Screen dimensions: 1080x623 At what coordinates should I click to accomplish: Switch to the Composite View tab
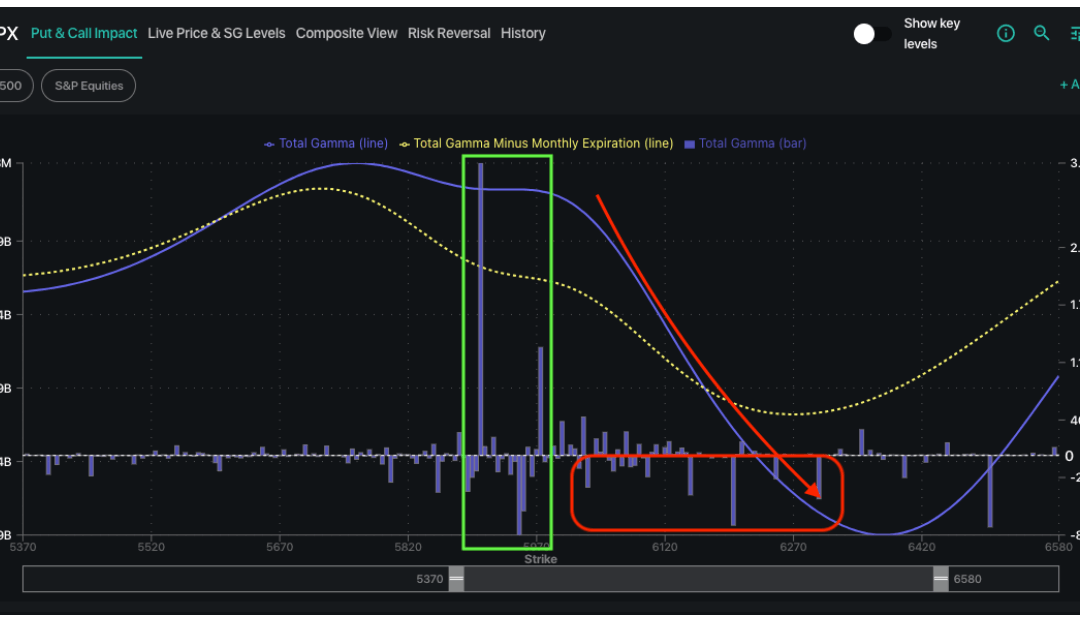347,33
